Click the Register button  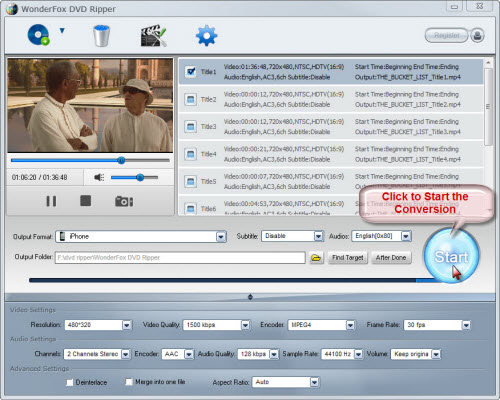pyautogui.click(x=446, y=35)
